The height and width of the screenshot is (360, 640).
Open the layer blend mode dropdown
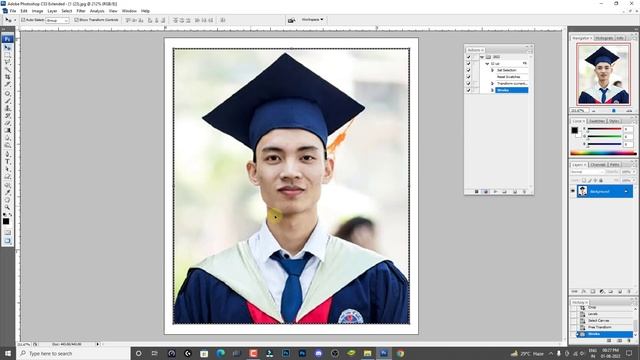tap(588, 172)
